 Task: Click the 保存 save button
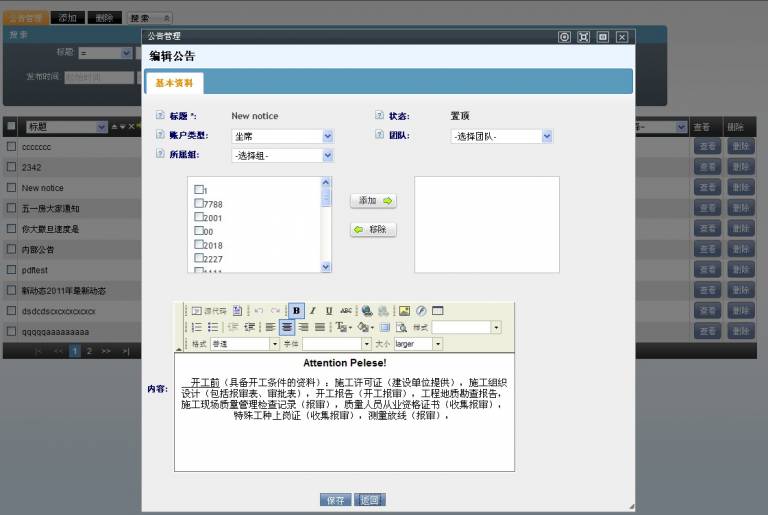[335, 499]
